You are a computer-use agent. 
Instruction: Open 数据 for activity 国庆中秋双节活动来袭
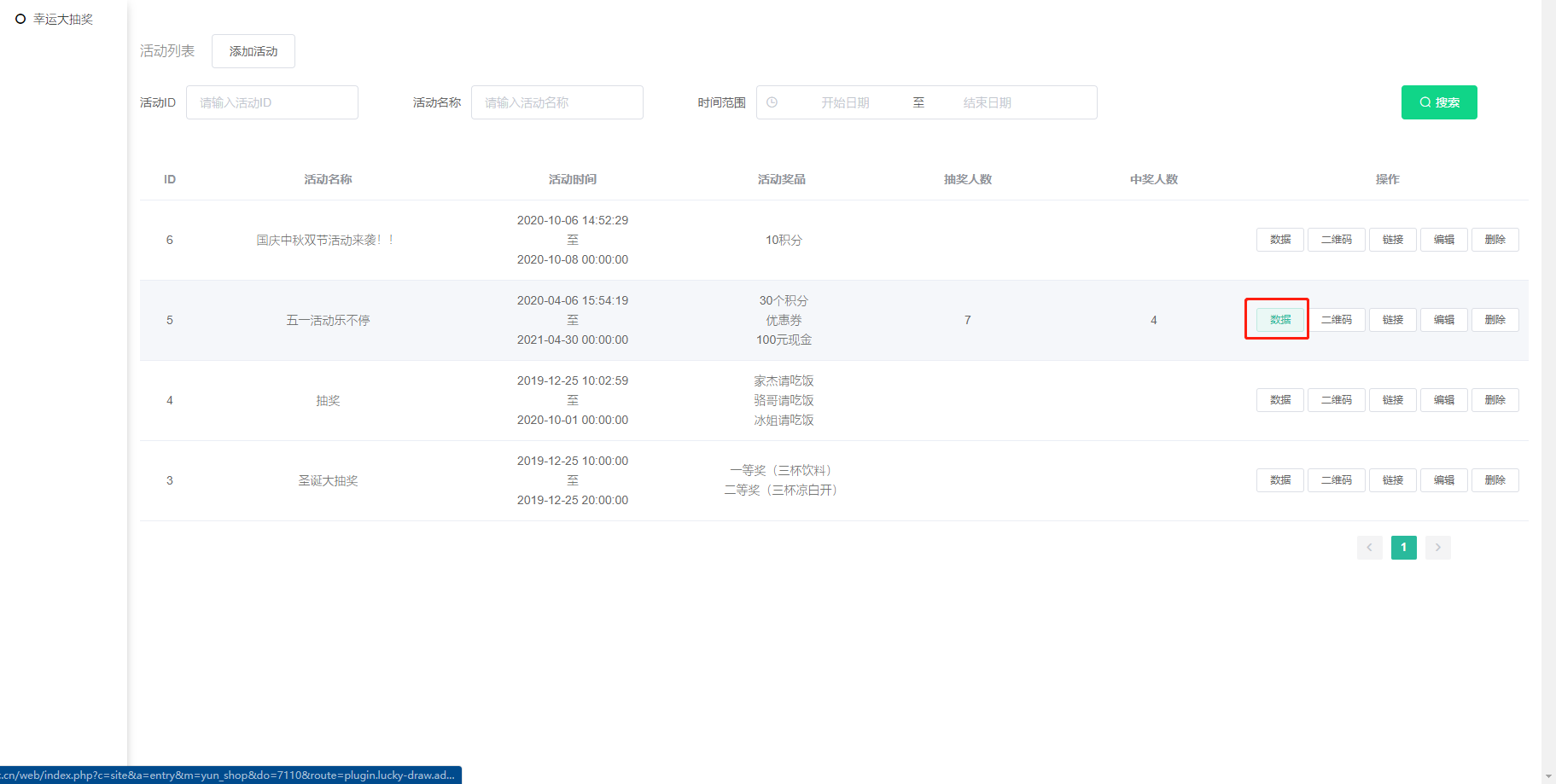click(x=1280, y=240)
